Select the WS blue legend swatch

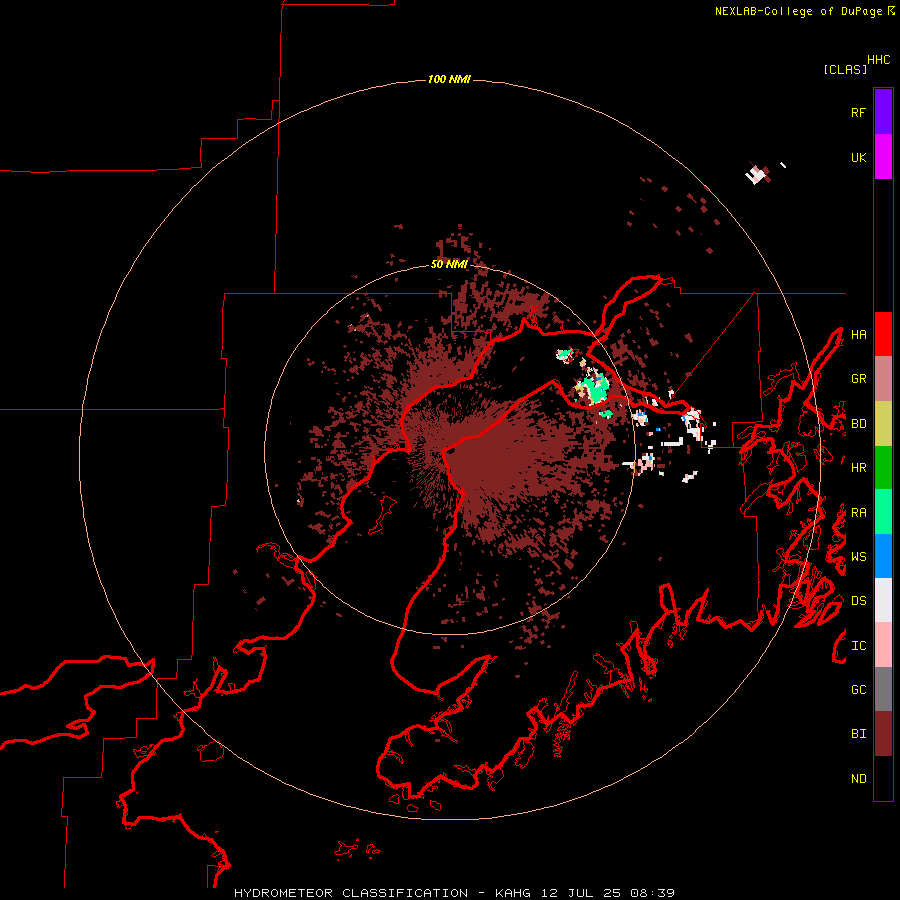pyautogui.click(x=883, y=556)
